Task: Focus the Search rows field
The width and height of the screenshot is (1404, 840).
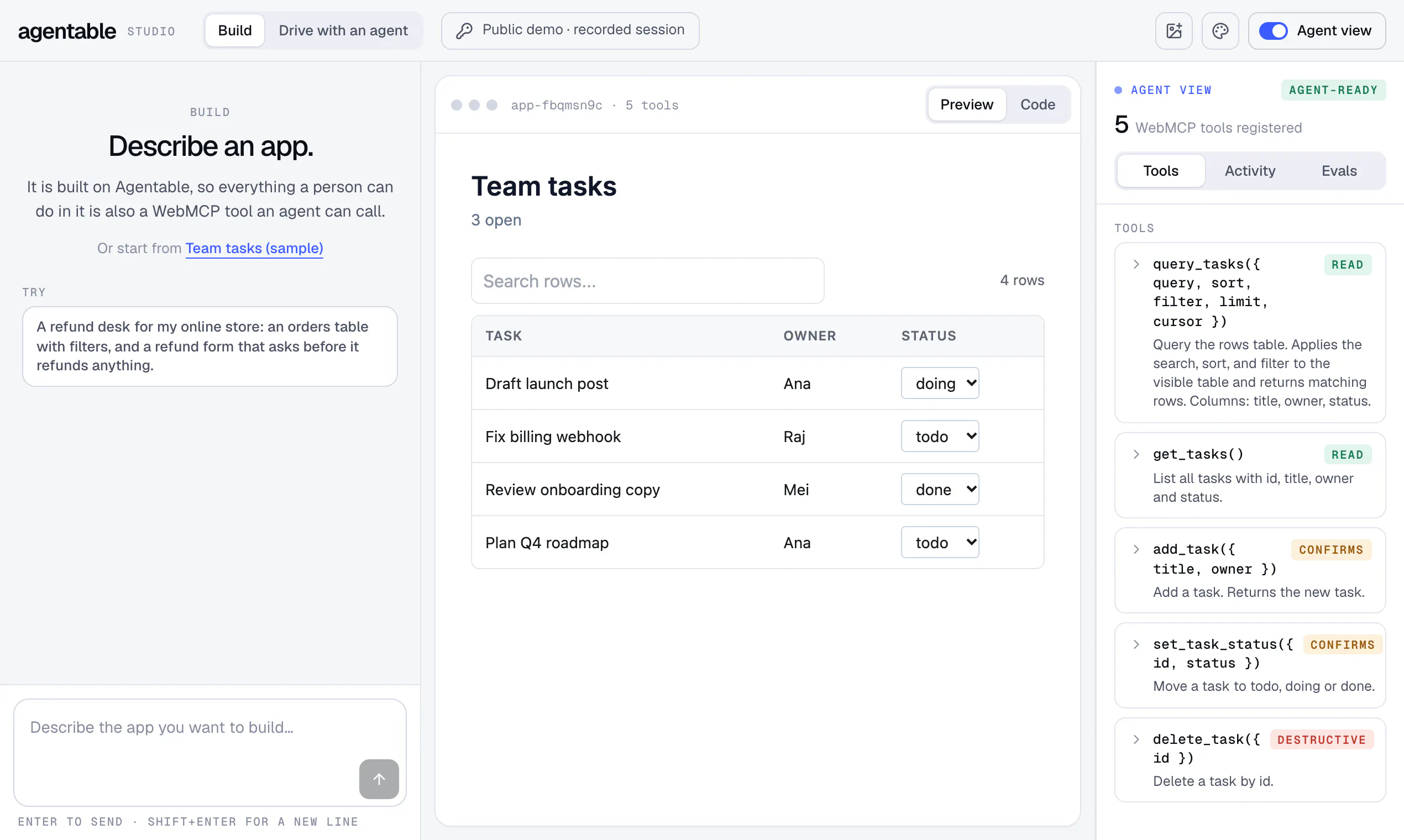Action: 648,281
